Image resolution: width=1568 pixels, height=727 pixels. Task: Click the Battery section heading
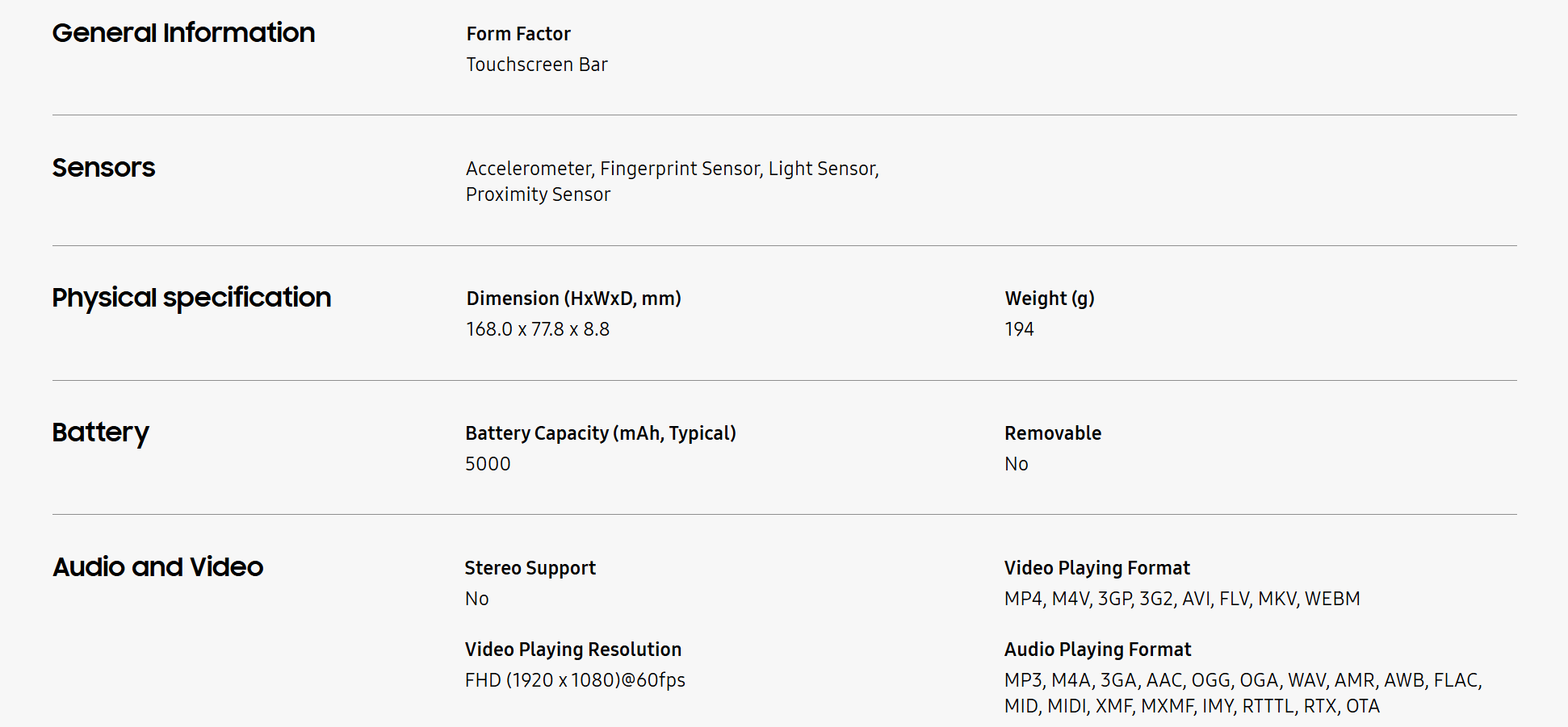pyautogui.click(x=100, y=432)
